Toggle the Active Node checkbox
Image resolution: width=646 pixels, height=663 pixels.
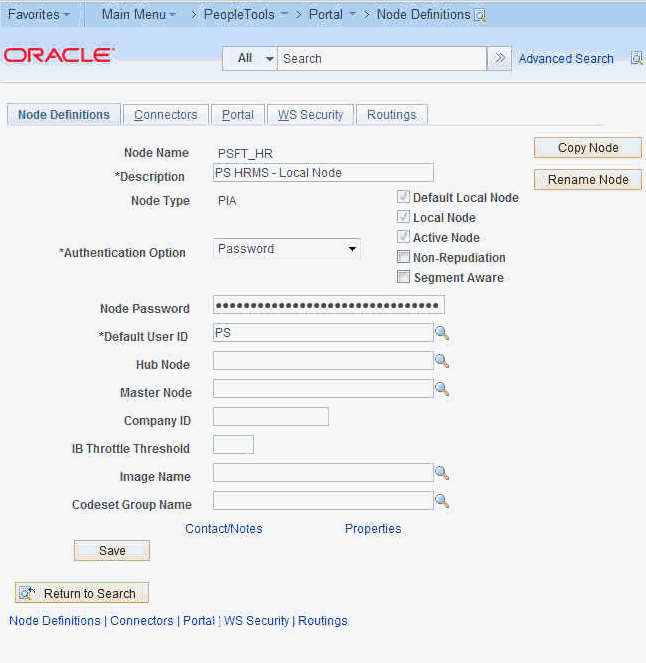coord(403,236)
